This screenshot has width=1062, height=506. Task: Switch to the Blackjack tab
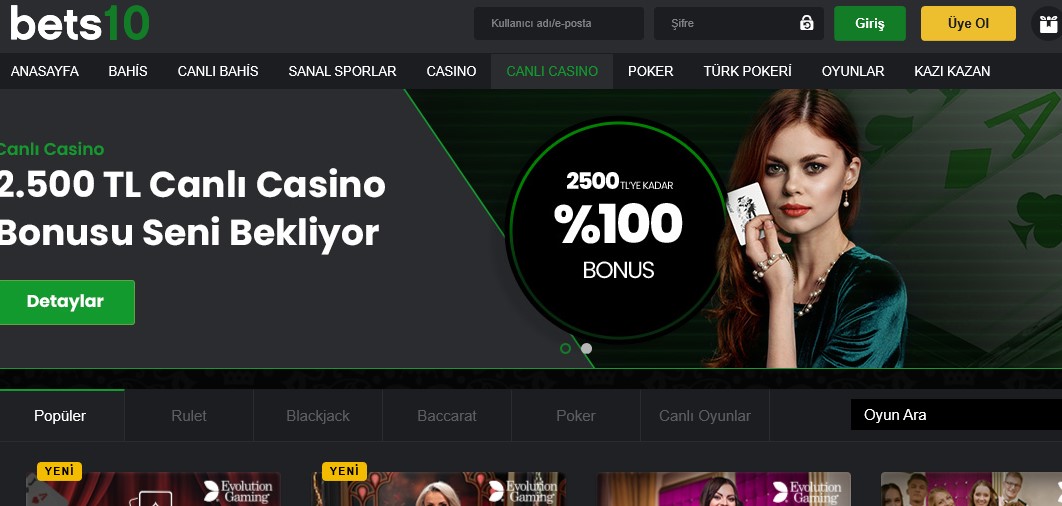(318, 416)
